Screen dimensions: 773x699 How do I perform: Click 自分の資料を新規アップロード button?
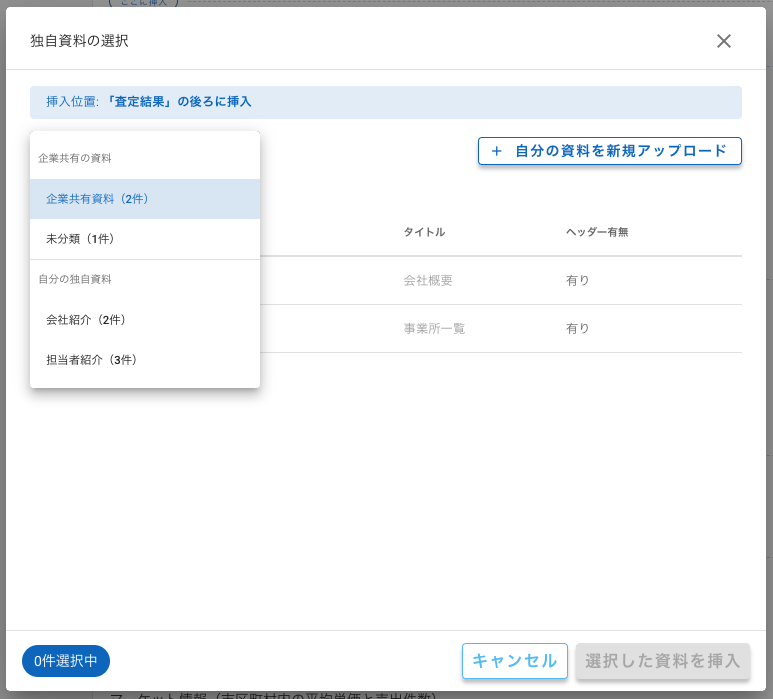[609, 151]
